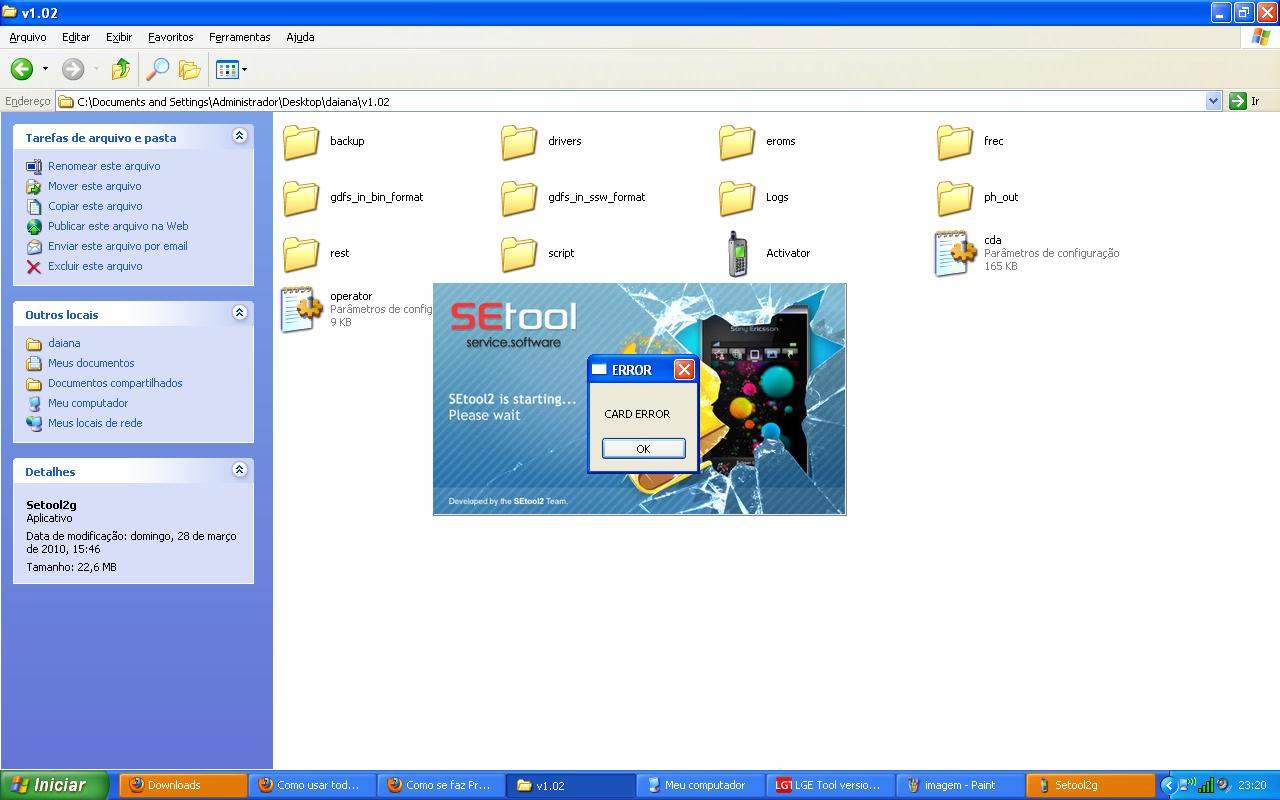Open the Views mode dropdown
The image size is (1280, 800).
coord(231,69)
